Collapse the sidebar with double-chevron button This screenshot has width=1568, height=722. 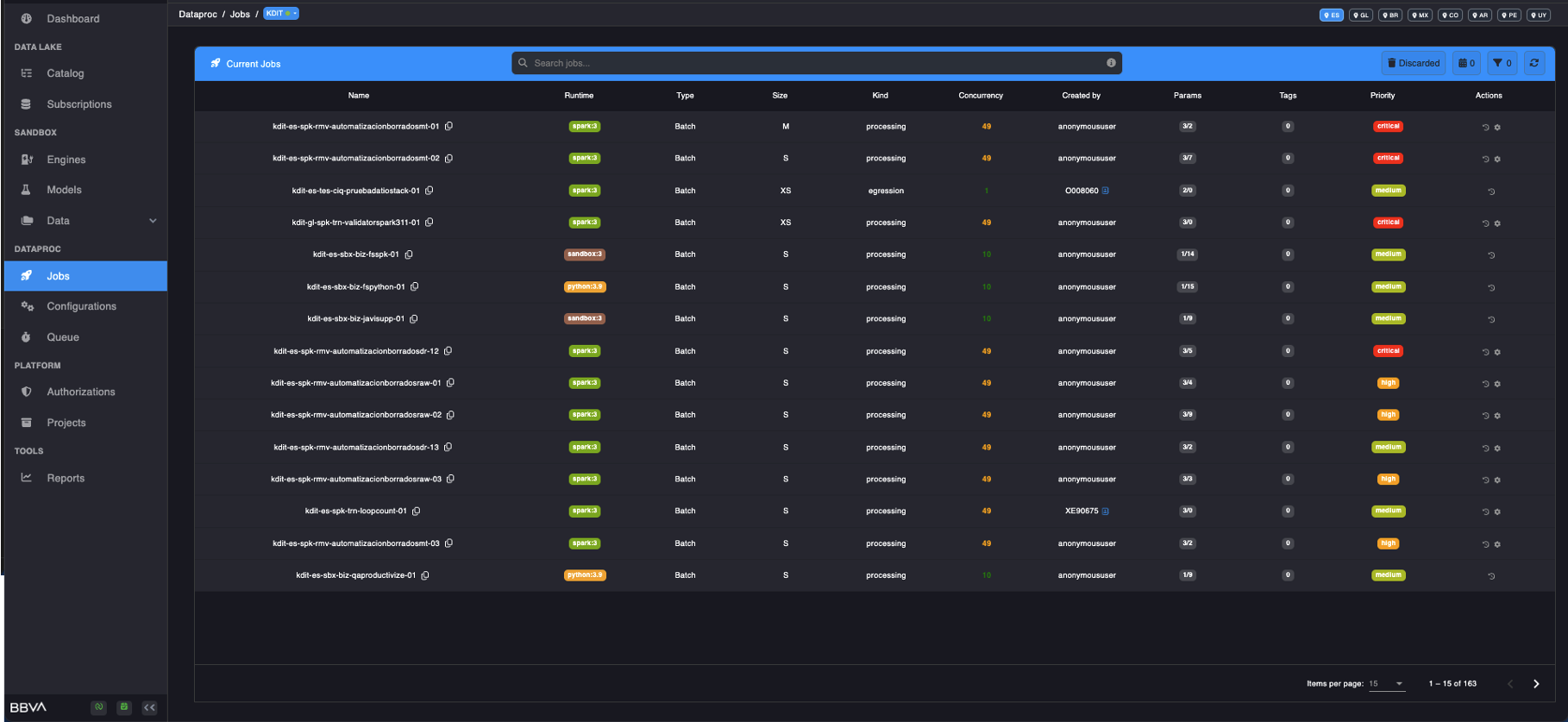(x=149, y=707)
